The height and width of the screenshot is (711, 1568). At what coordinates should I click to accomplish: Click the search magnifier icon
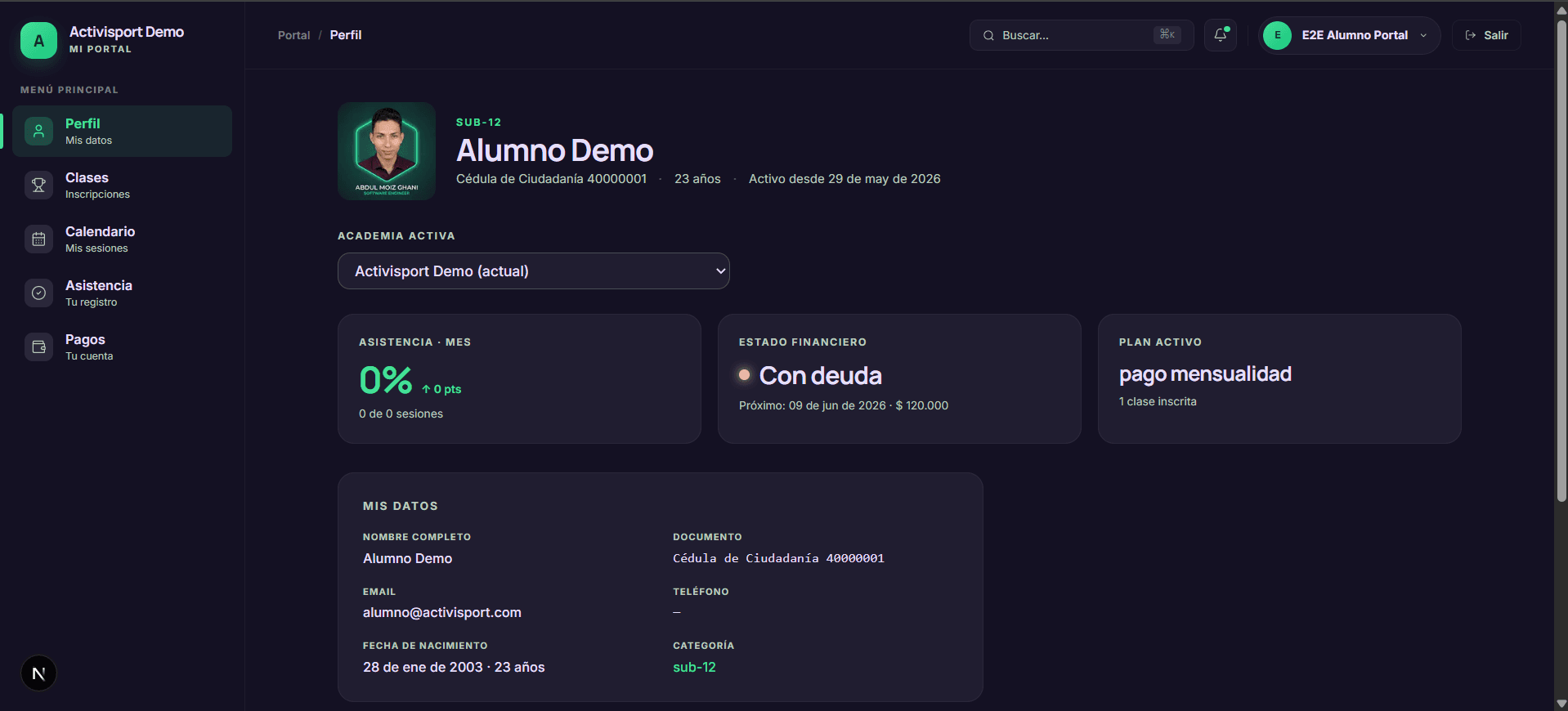click(988, 35)
